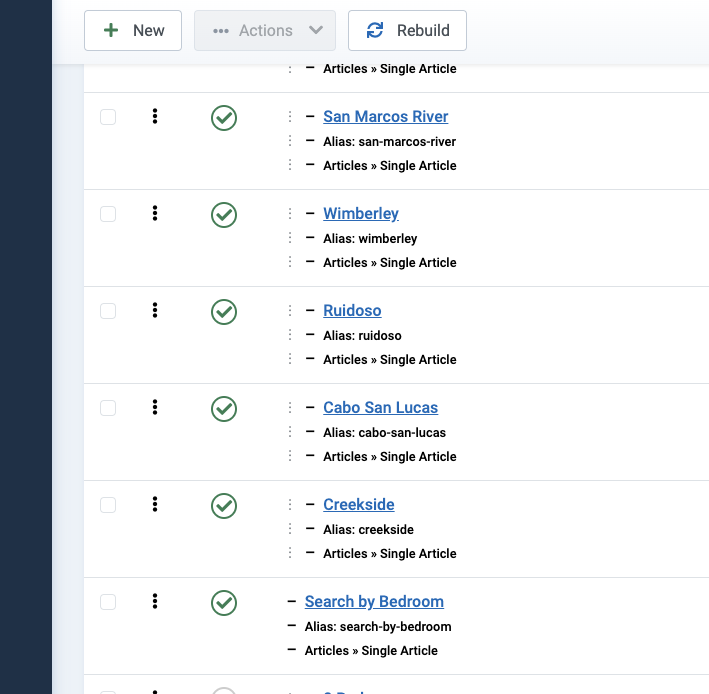The width and height of the screenshot is (709, 694).
Task: Select the Cabo San Lucas row checkbox
Action: [x=108, y=408]
